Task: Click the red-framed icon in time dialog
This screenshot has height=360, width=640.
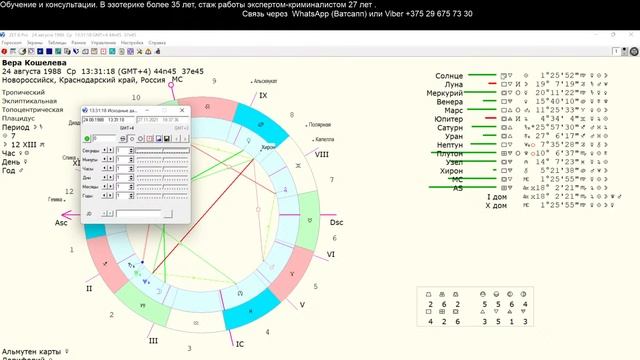Action: [149, 139]
